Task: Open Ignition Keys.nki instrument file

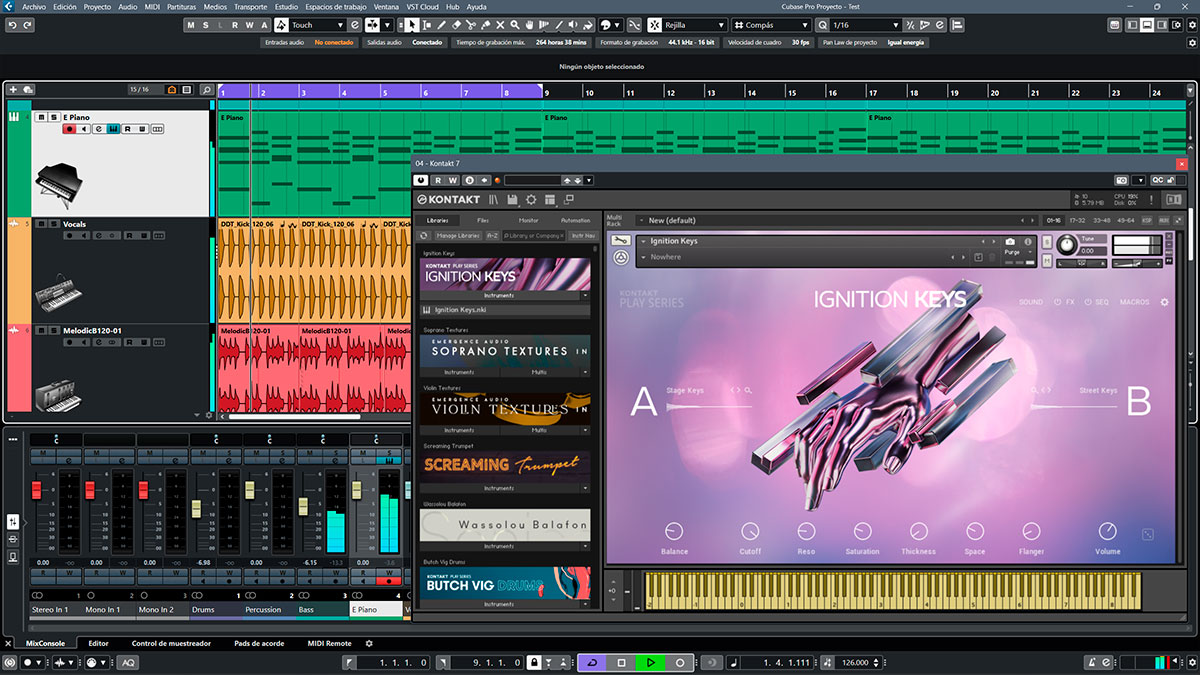Action: point(505,311)
